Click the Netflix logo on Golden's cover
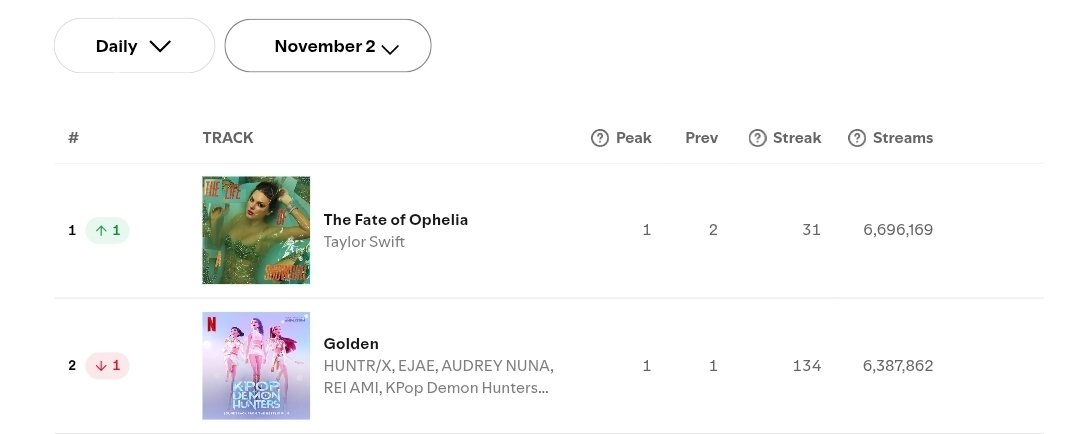Screen dimensions: 1080x434 (209, 322)
